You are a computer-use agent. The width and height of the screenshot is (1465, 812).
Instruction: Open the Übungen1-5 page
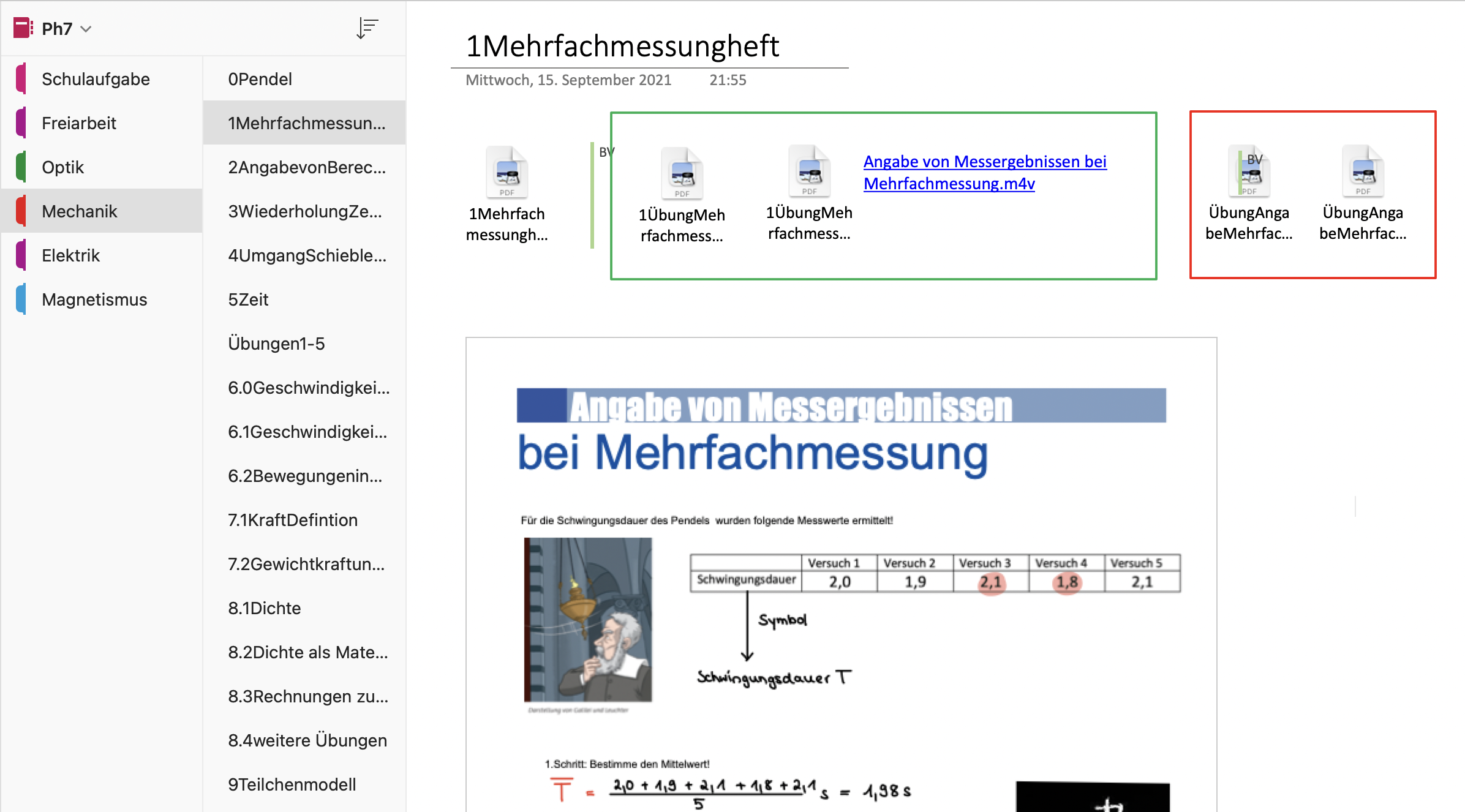coord(276,344)
